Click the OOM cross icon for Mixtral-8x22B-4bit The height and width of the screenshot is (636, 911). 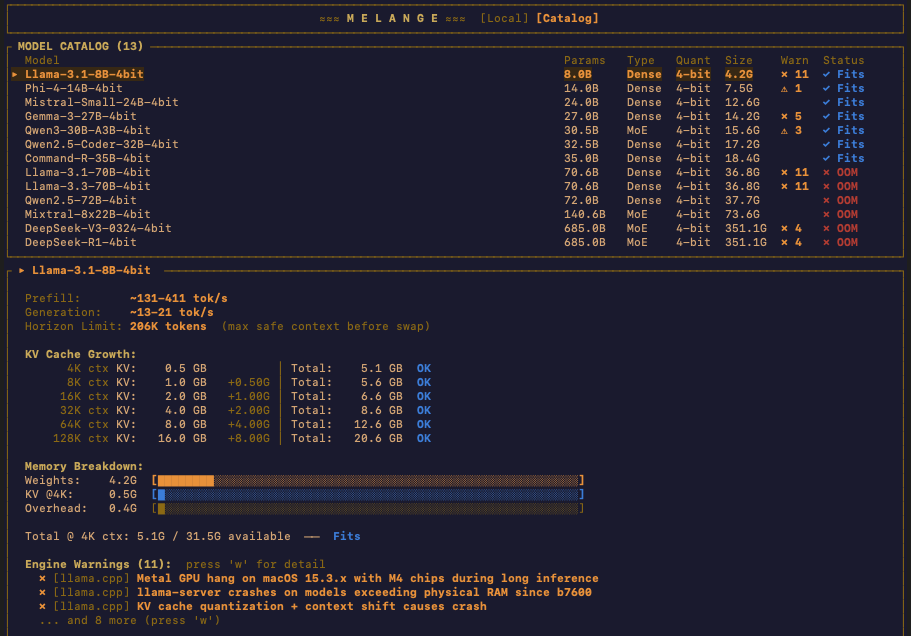826,214
